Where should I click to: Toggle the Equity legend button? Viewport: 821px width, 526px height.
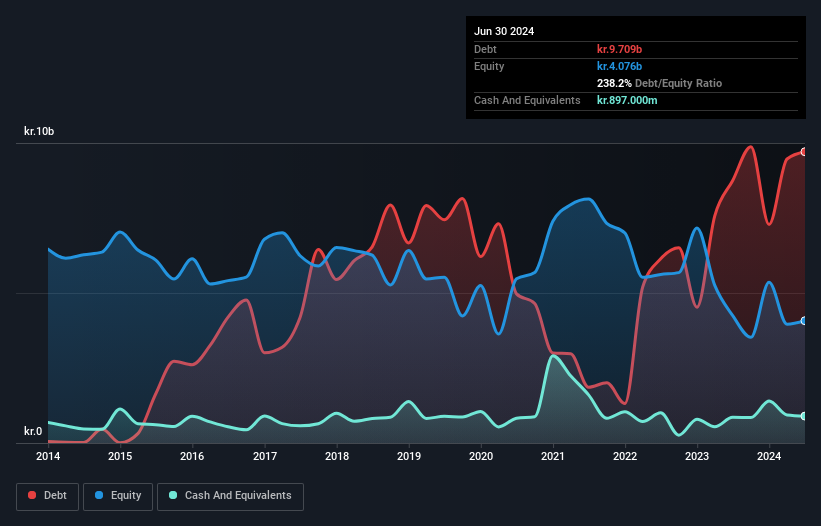[118, 496]
